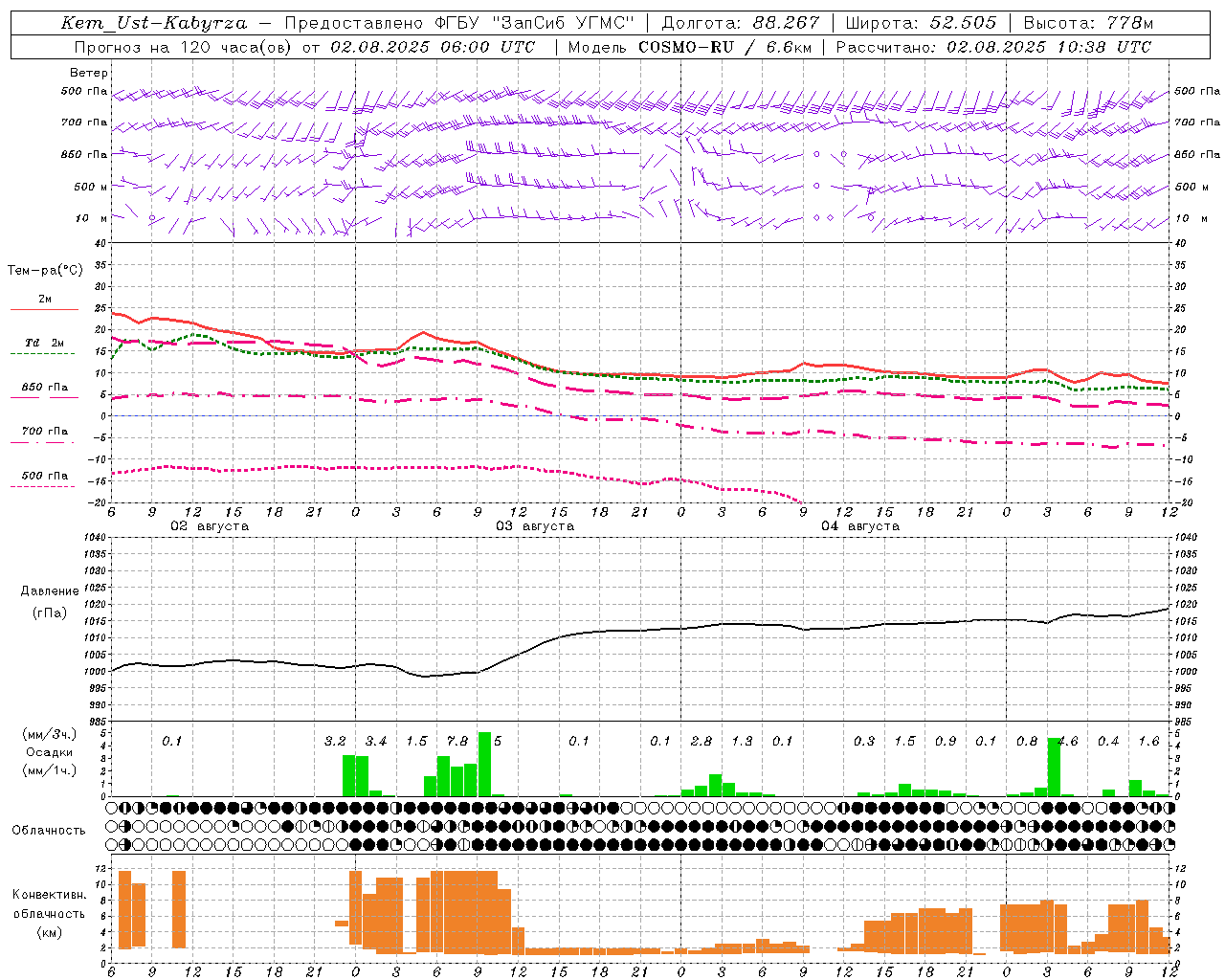Select the 3-hour precipitation value 3.2
This screenshot has height=980, width=1225.
335,742
